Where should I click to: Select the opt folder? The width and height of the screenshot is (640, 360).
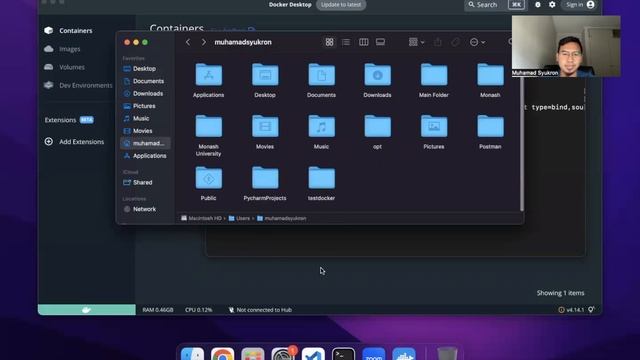tap(378, 126)
